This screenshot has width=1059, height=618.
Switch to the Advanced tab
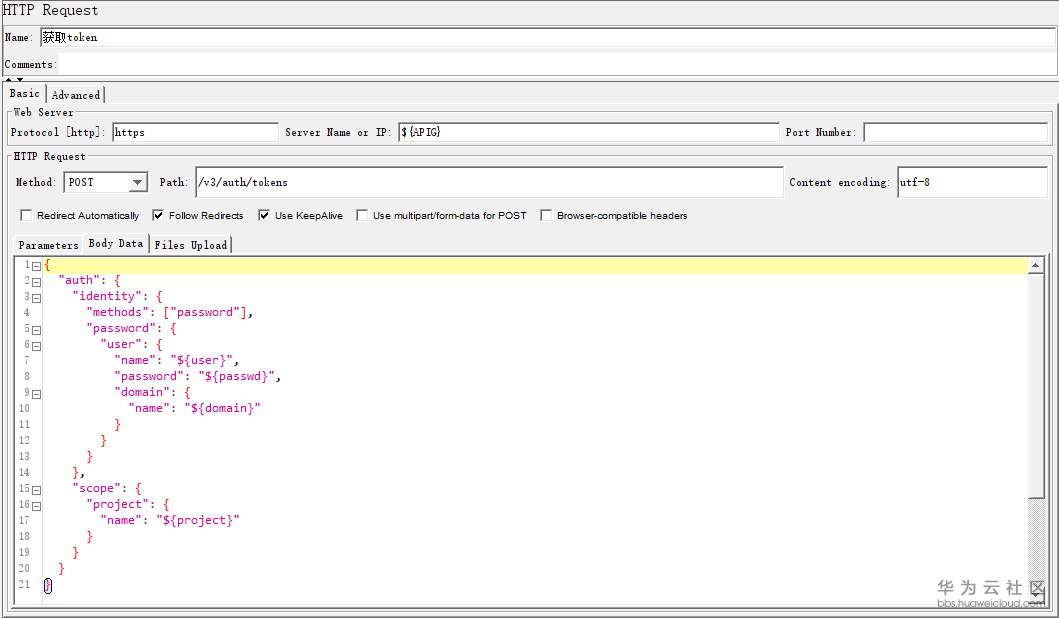pos(76,95)
